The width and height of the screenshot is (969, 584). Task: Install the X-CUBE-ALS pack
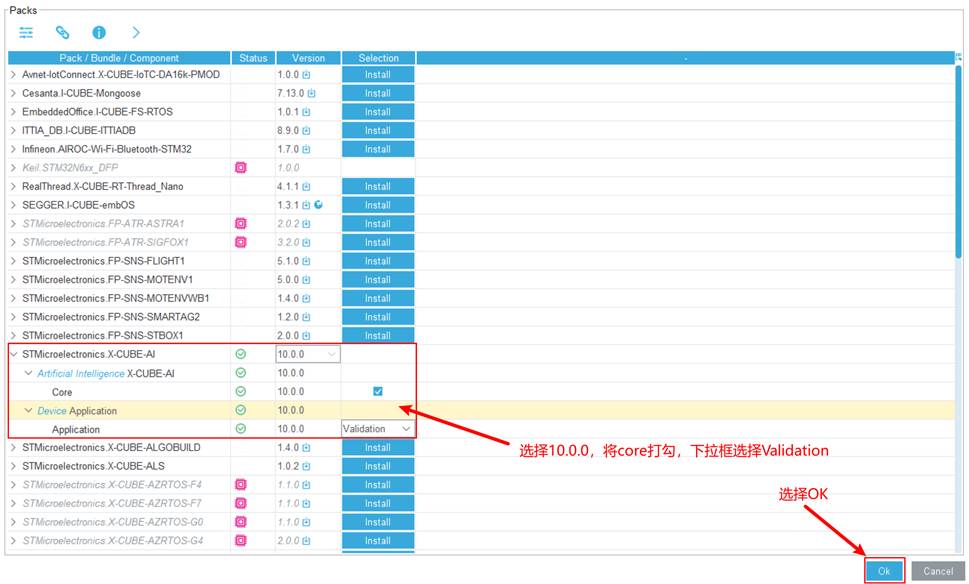pyautogui.click(x=378, y=466)
